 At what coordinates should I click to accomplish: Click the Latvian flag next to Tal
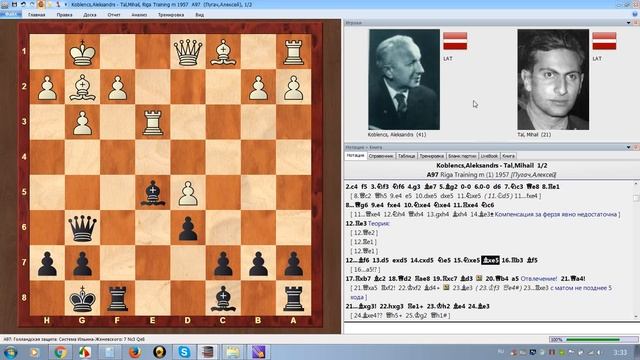click(604, 41)
